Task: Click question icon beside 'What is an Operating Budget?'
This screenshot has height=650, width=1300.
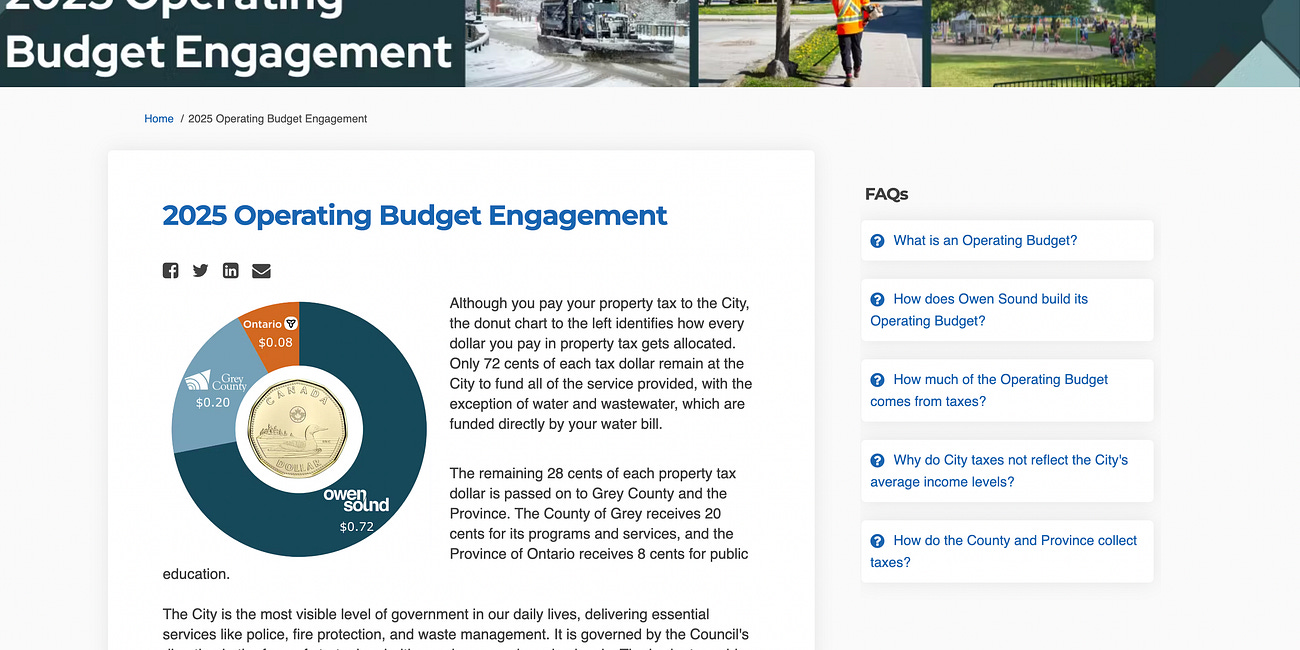Action: point(877,241)
